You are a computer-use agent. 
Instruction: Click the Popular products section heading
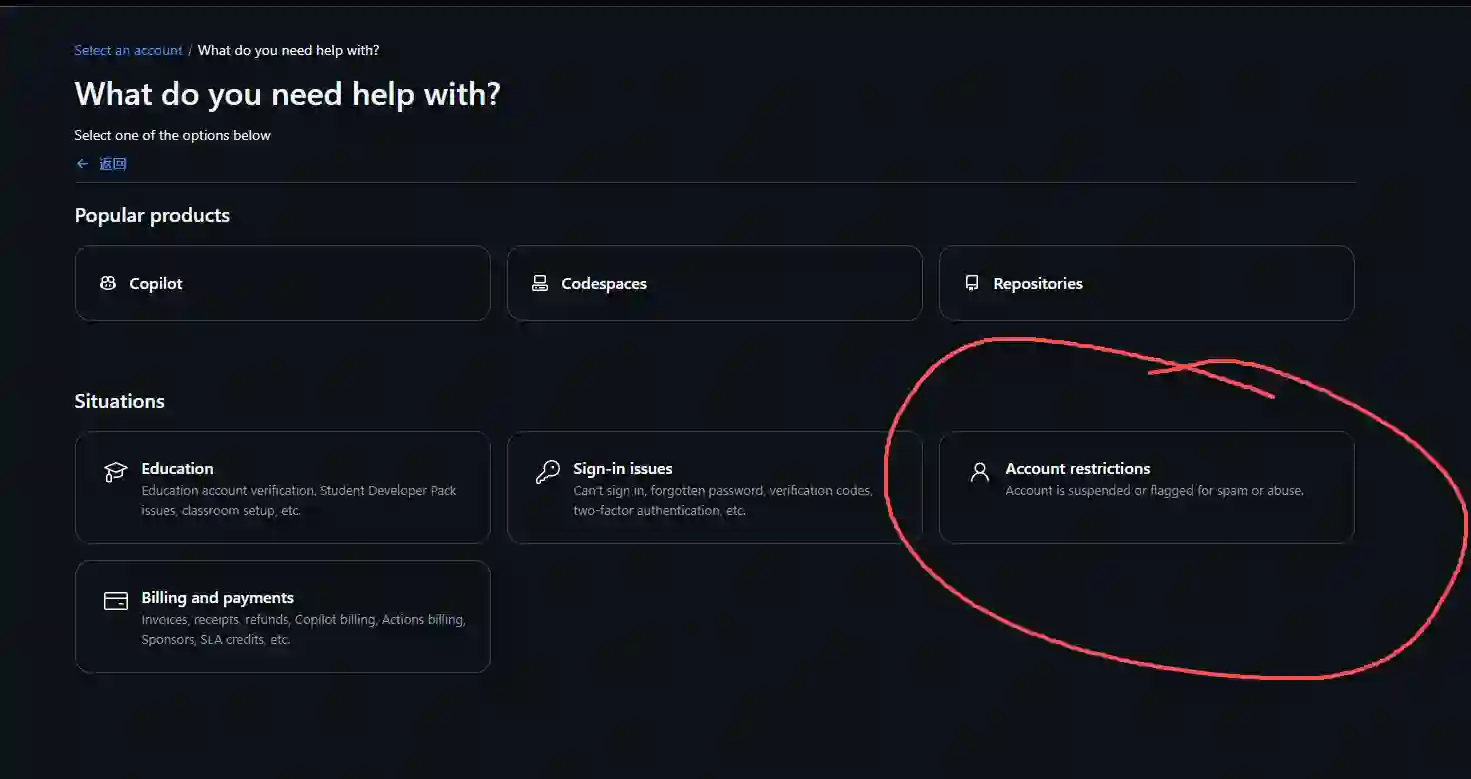coord(152,215)
